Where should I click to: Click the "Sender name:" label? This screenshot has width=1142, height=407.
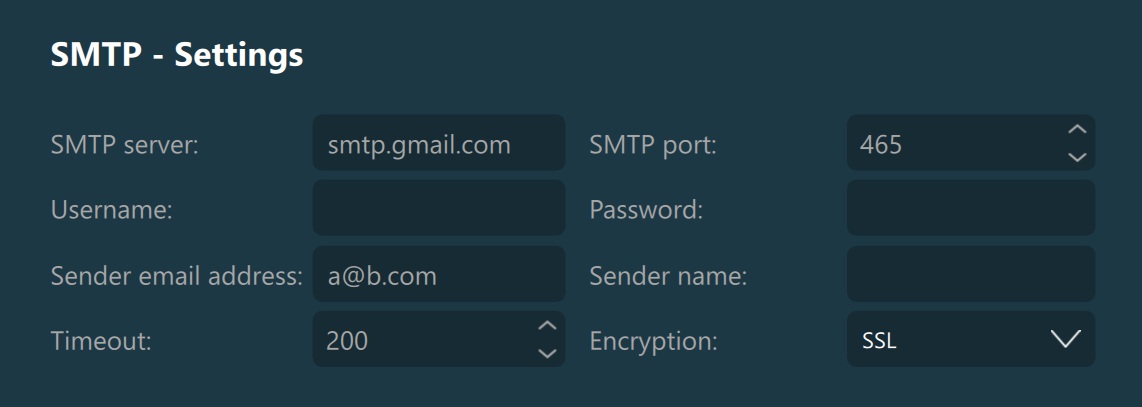668,276
